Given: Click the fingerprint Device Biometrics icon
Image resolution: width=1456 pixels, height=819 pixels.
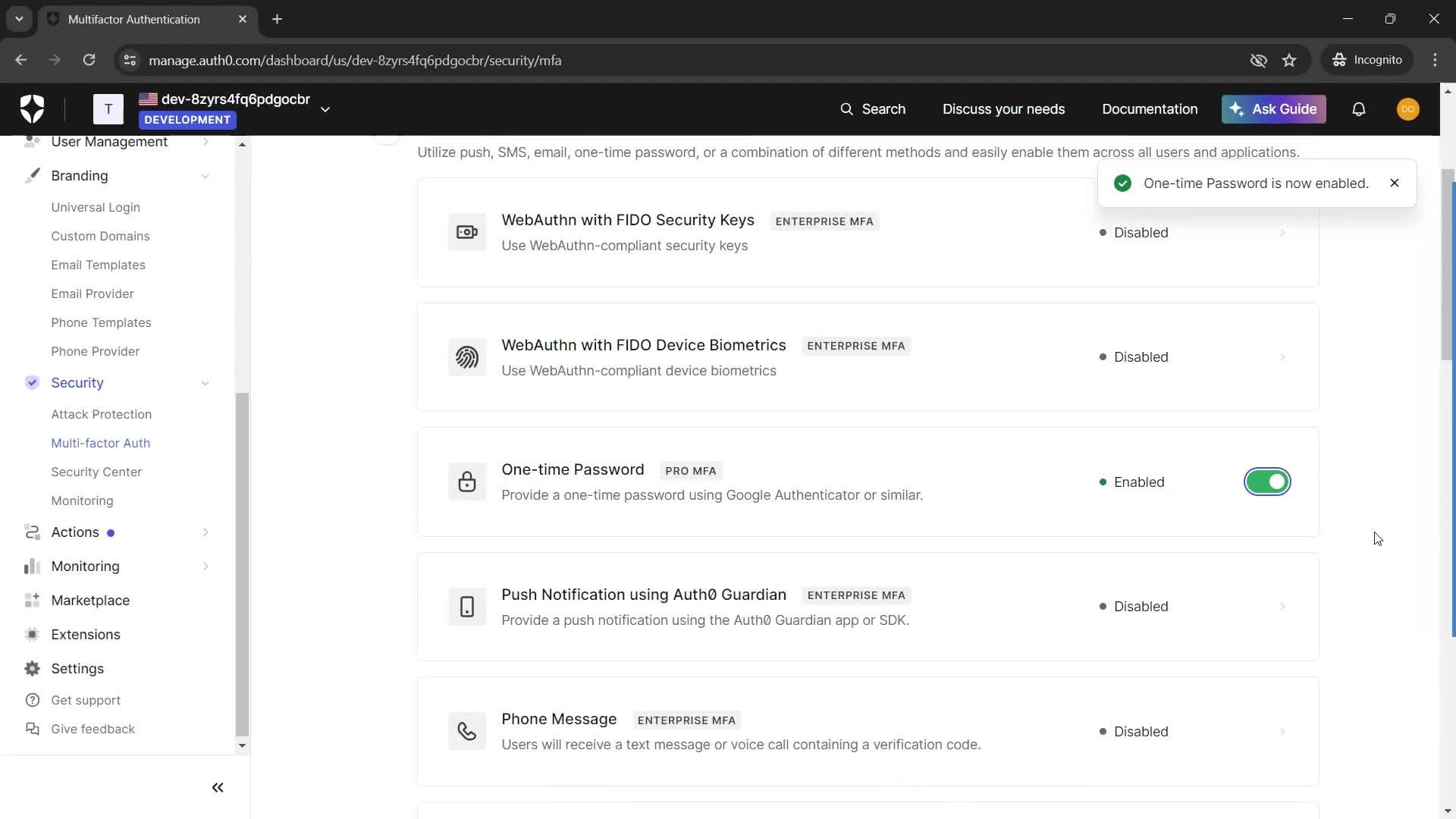Looking at the screenshot, I should (x=466, y=357).
